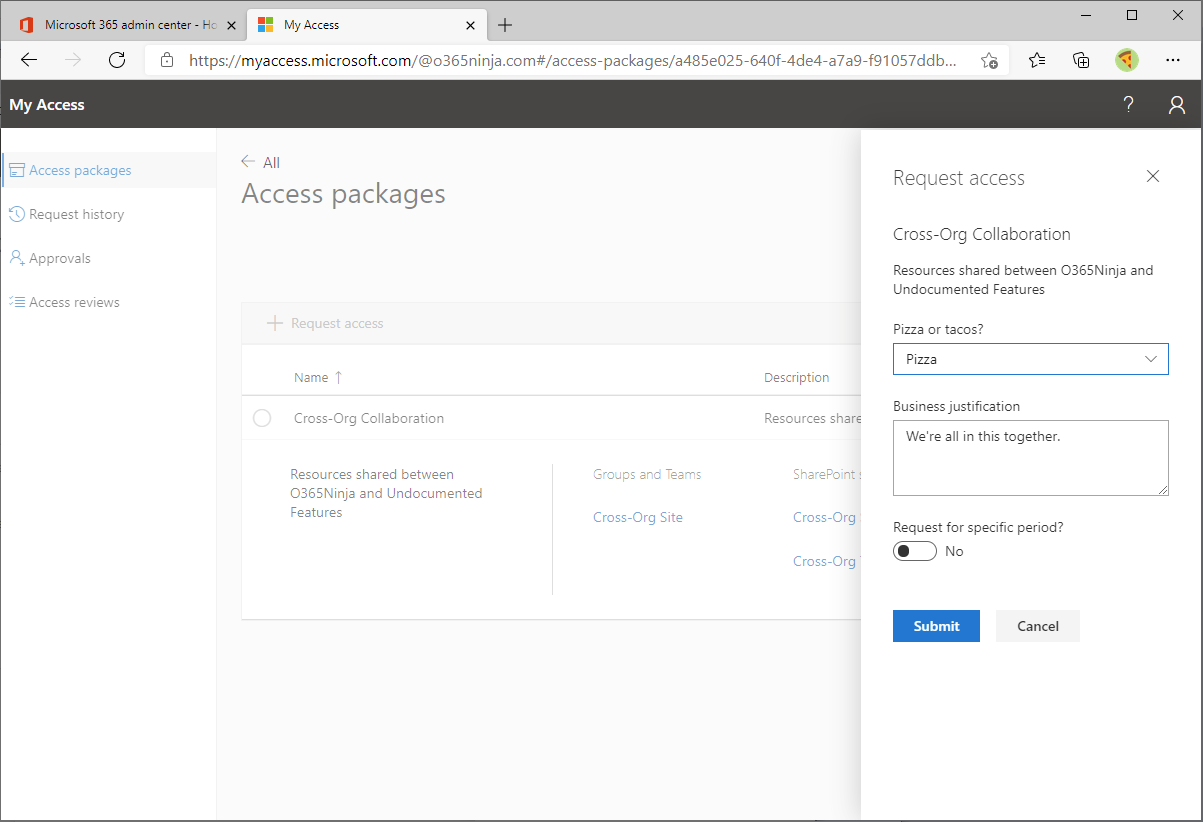Open the Cross-Org Site link
Screen dimensions: 1203x822
(x=637, y=517)
